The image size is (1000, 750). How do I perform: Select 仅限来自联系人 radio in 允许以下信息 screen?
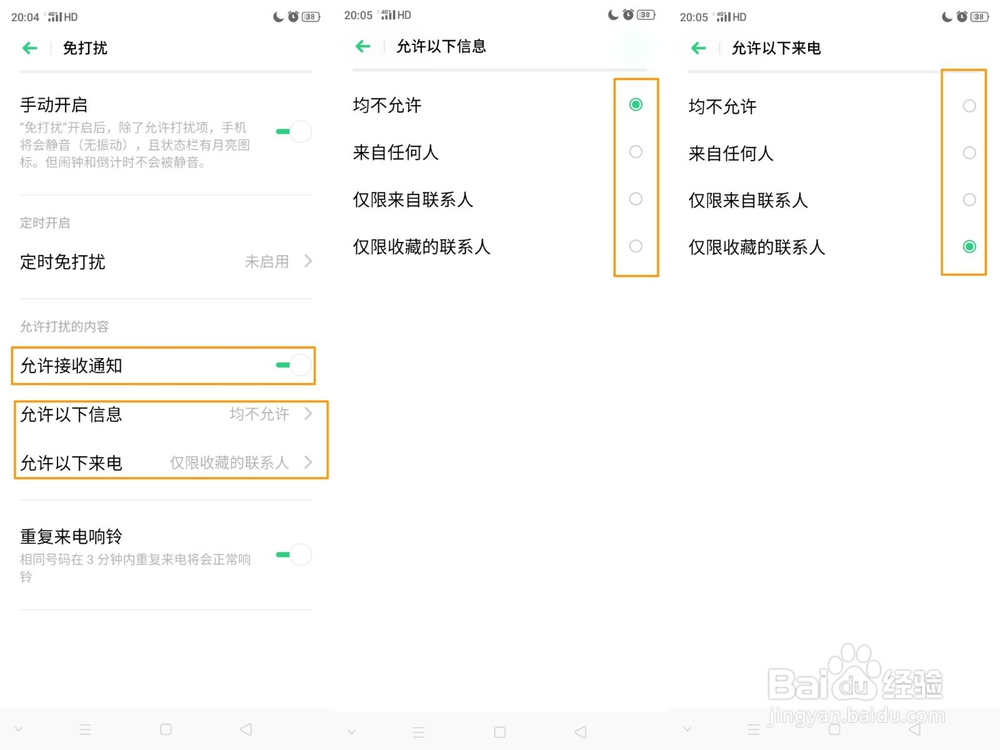[x=635, y=199]
